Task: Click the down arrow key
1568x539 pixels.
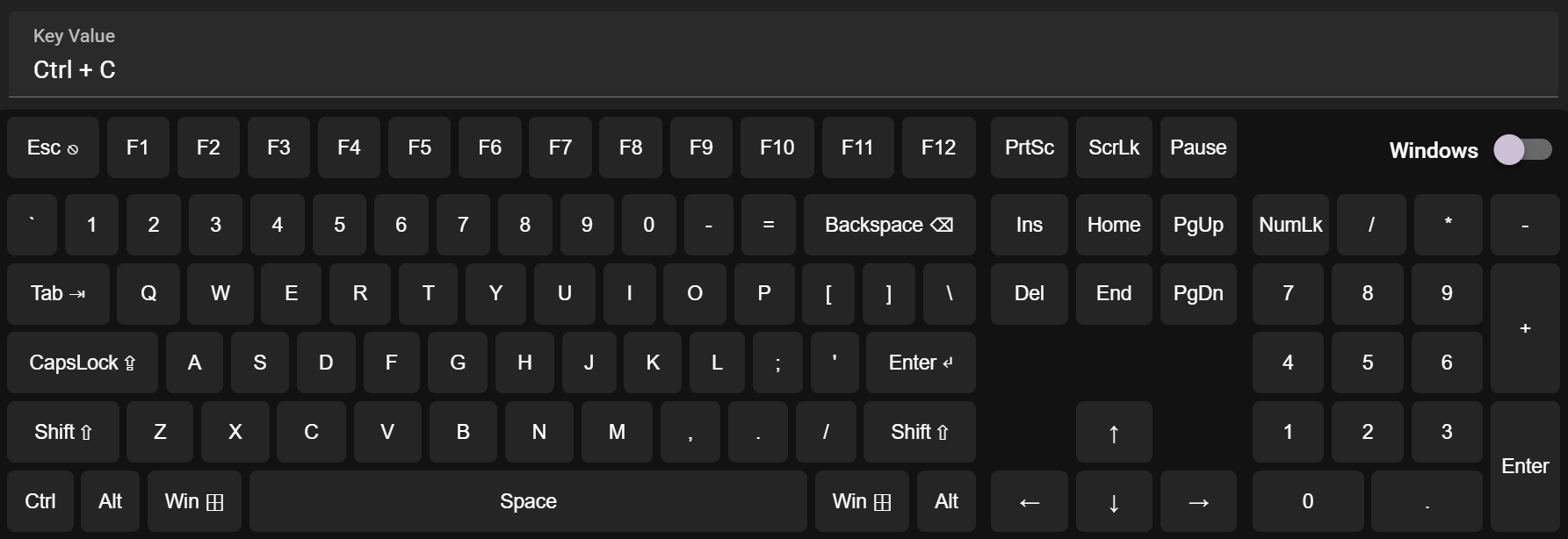Action: click(x=1114, y=501)
